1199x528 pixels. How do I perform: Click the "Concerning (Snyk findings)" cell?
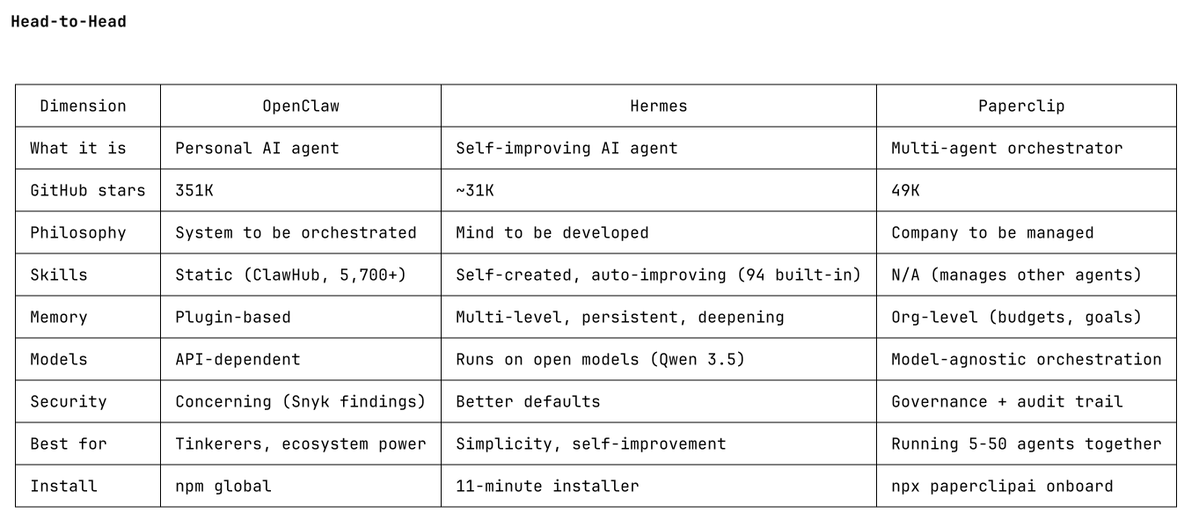coord(300,402)
